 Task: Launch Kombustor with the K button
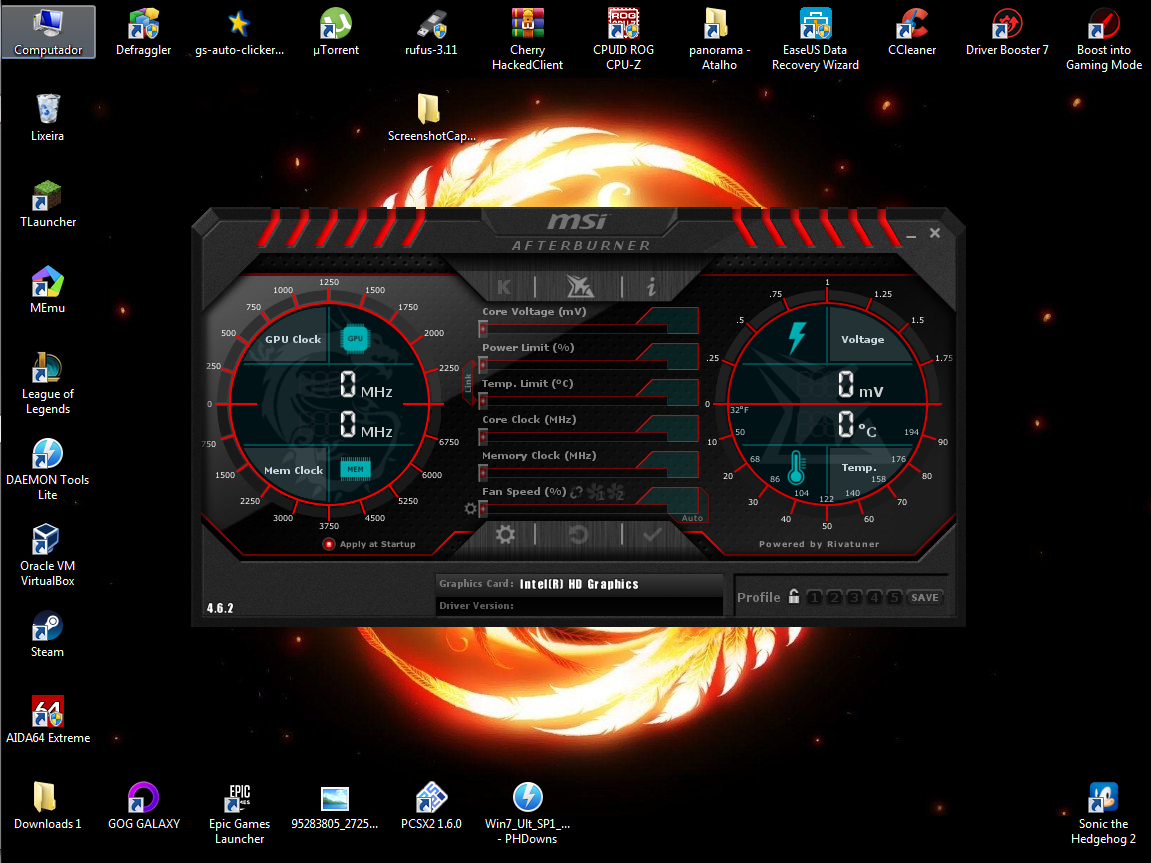click(x=504, y=287)
